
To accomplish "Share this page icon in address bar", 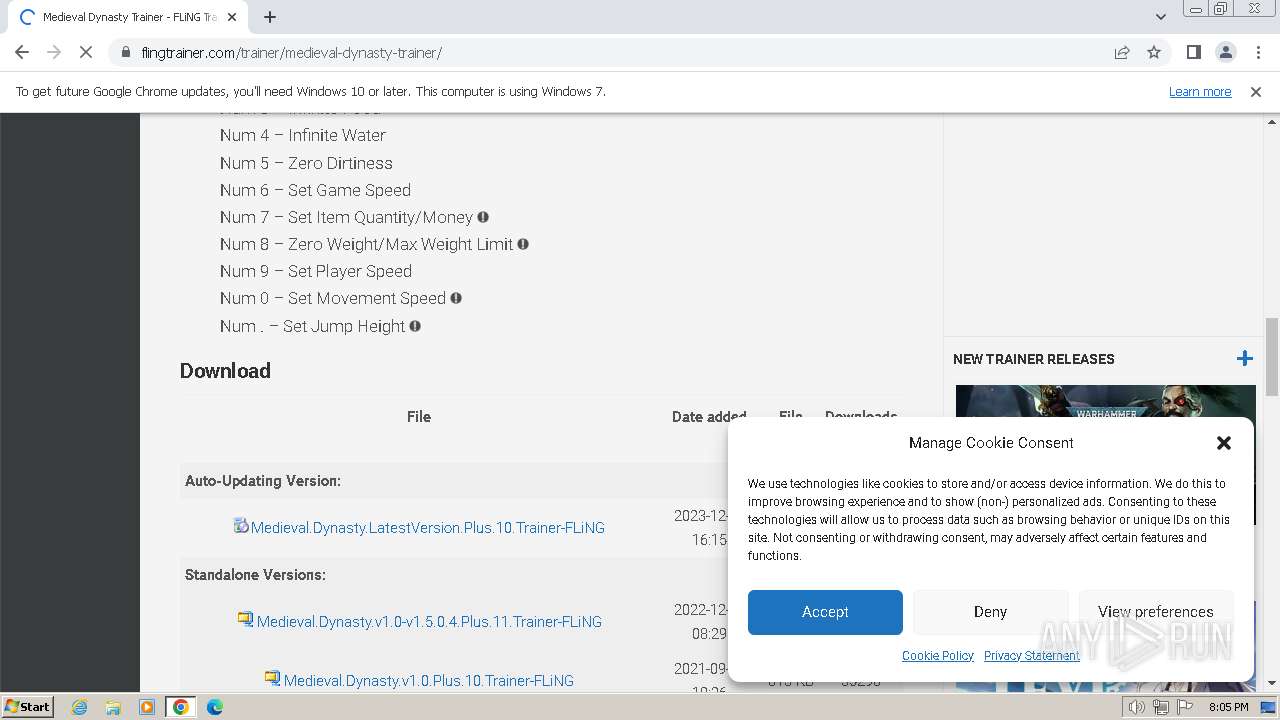I will tap(1122, 52).
